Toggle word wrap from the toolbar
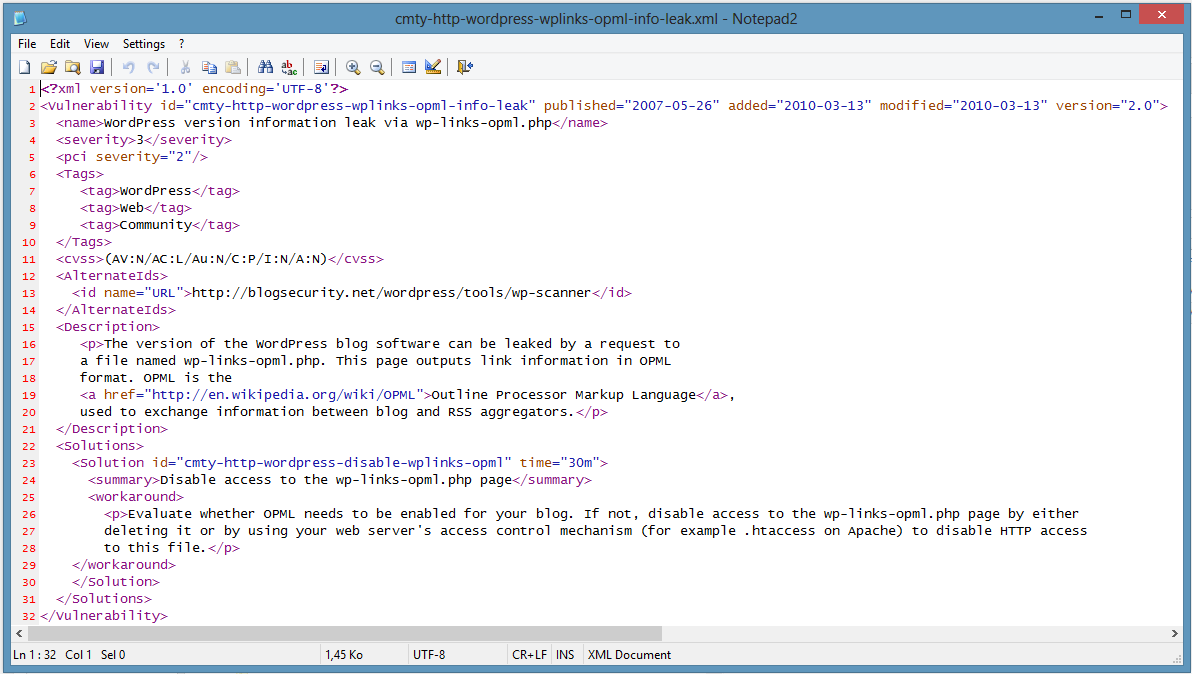The width and height of the screenshot is (1192, 674). click(x=321, y=67)
